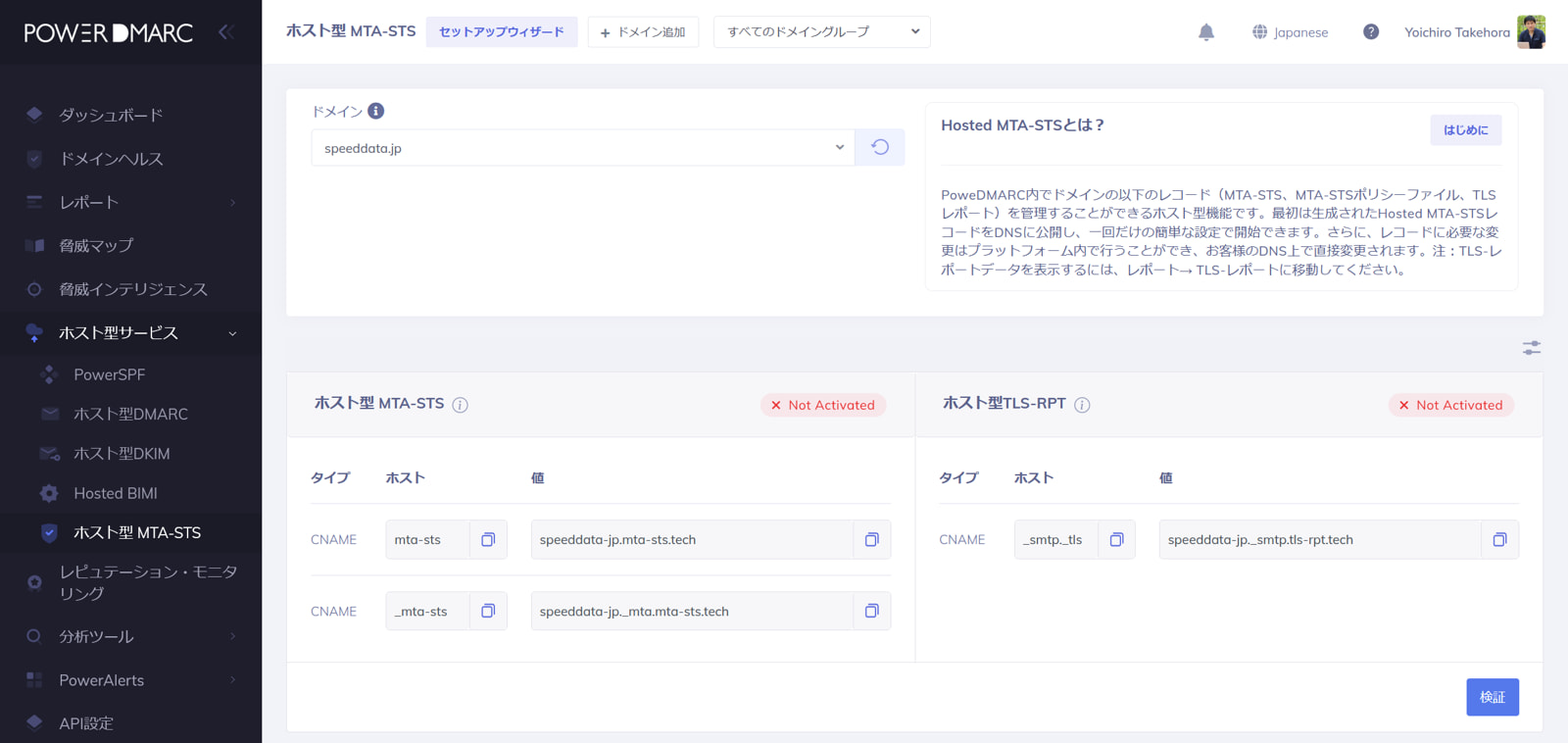Refresh the selected domain
1568x743 pixels.
tap(880, 147)
